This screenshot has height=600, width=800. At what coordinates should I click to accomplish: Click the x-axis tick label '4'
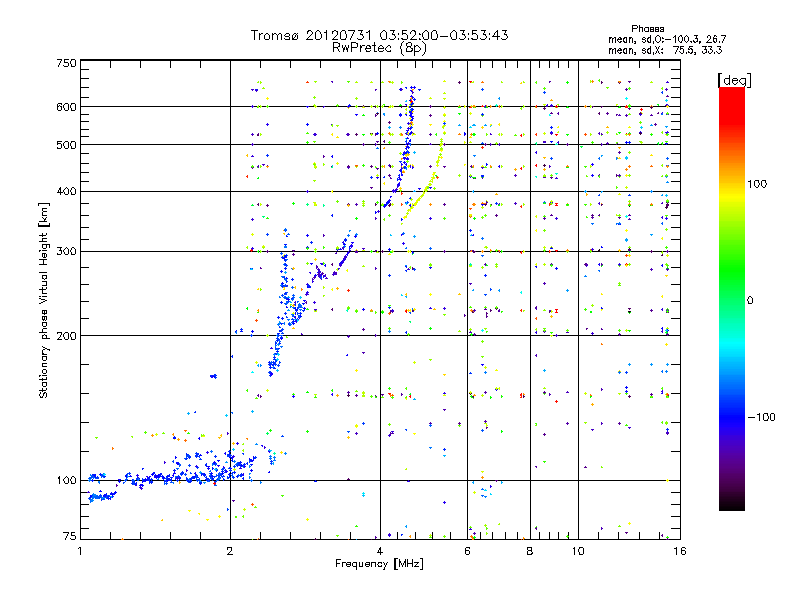pyautogui.click(x=380, y=551)
